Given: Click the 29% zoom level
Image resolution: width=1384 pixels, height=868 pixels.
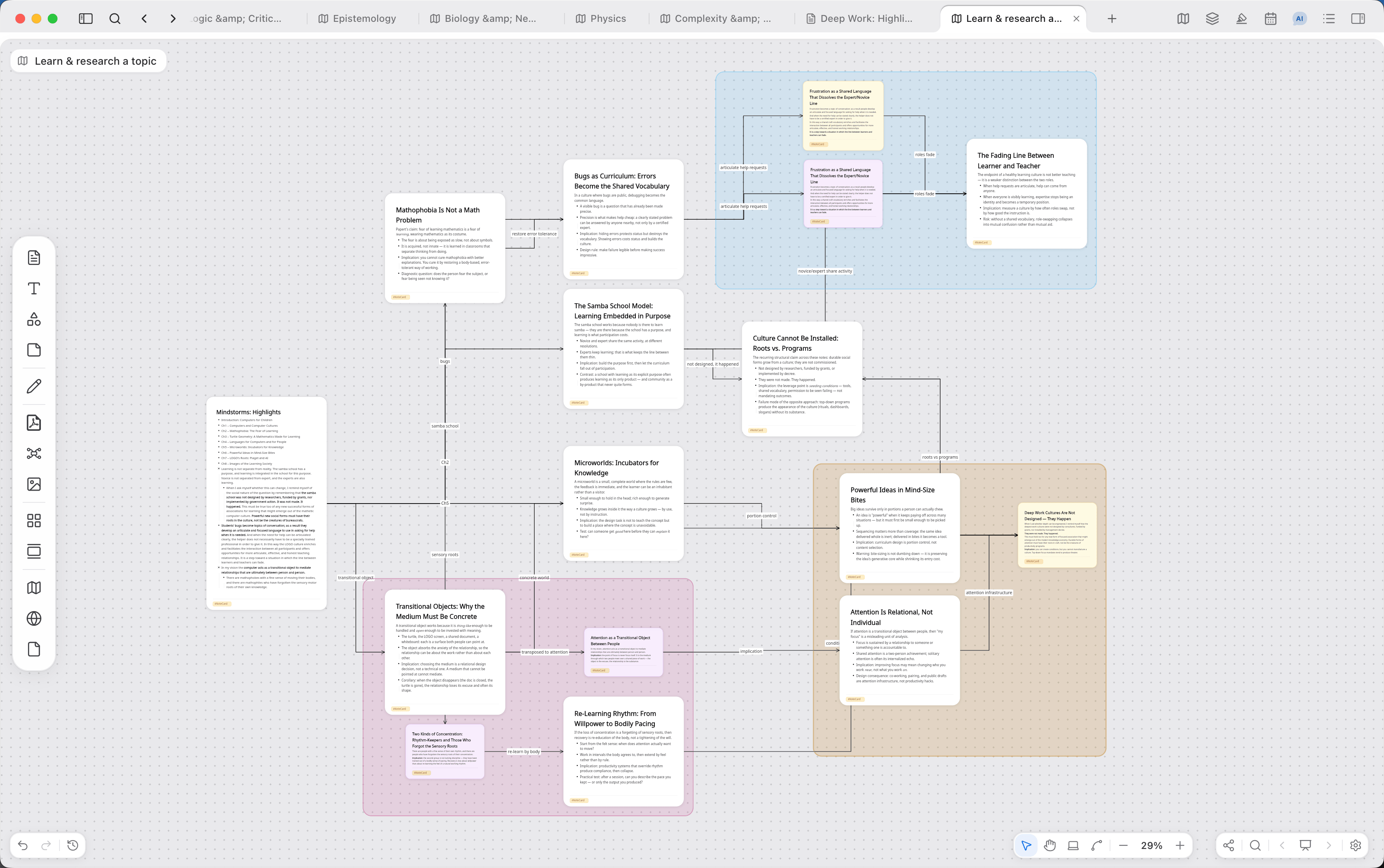Looking at the screenshot, I should [x=1151, y=846].
